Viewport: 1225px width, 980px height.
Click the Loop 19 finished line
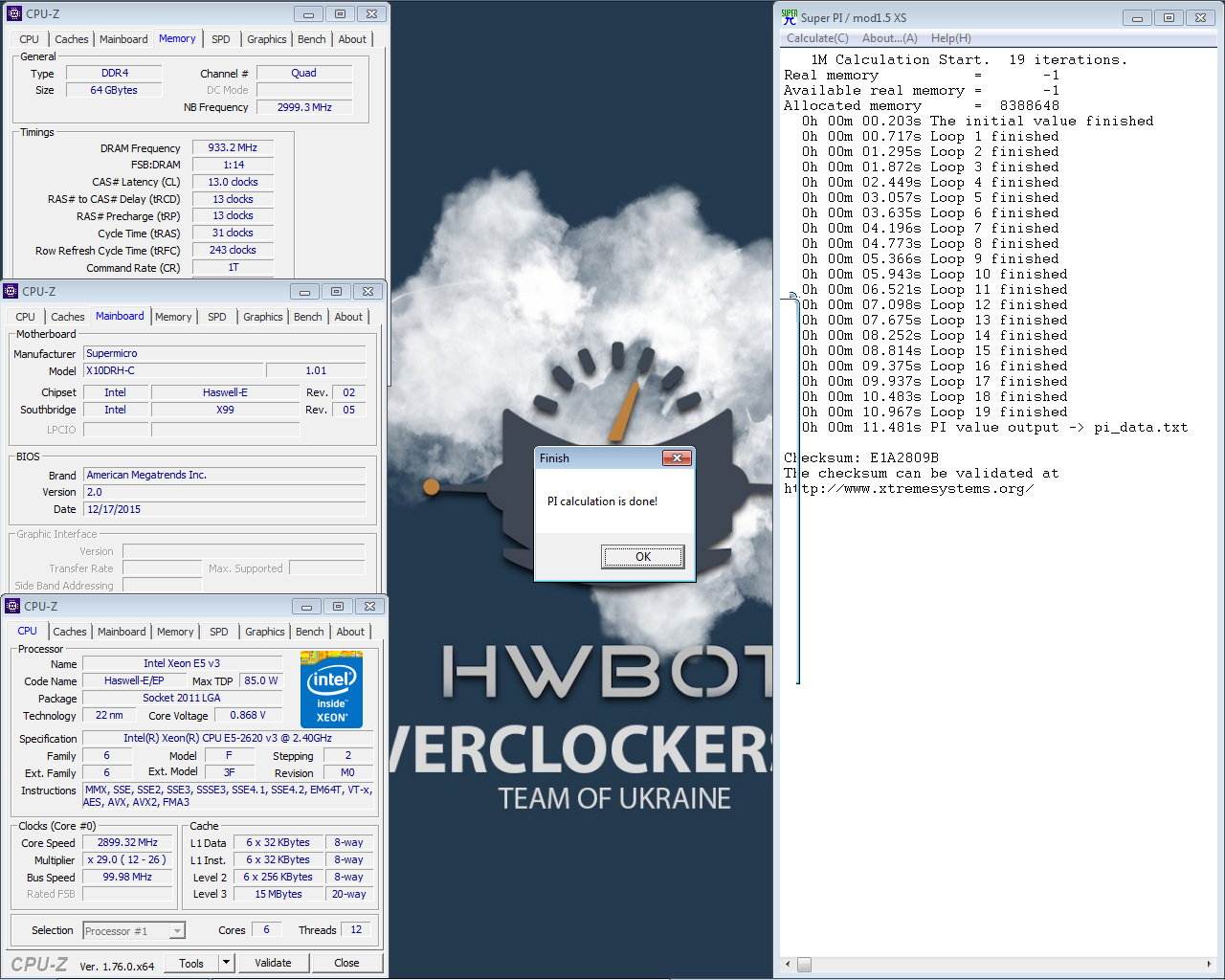click(935, 412)
